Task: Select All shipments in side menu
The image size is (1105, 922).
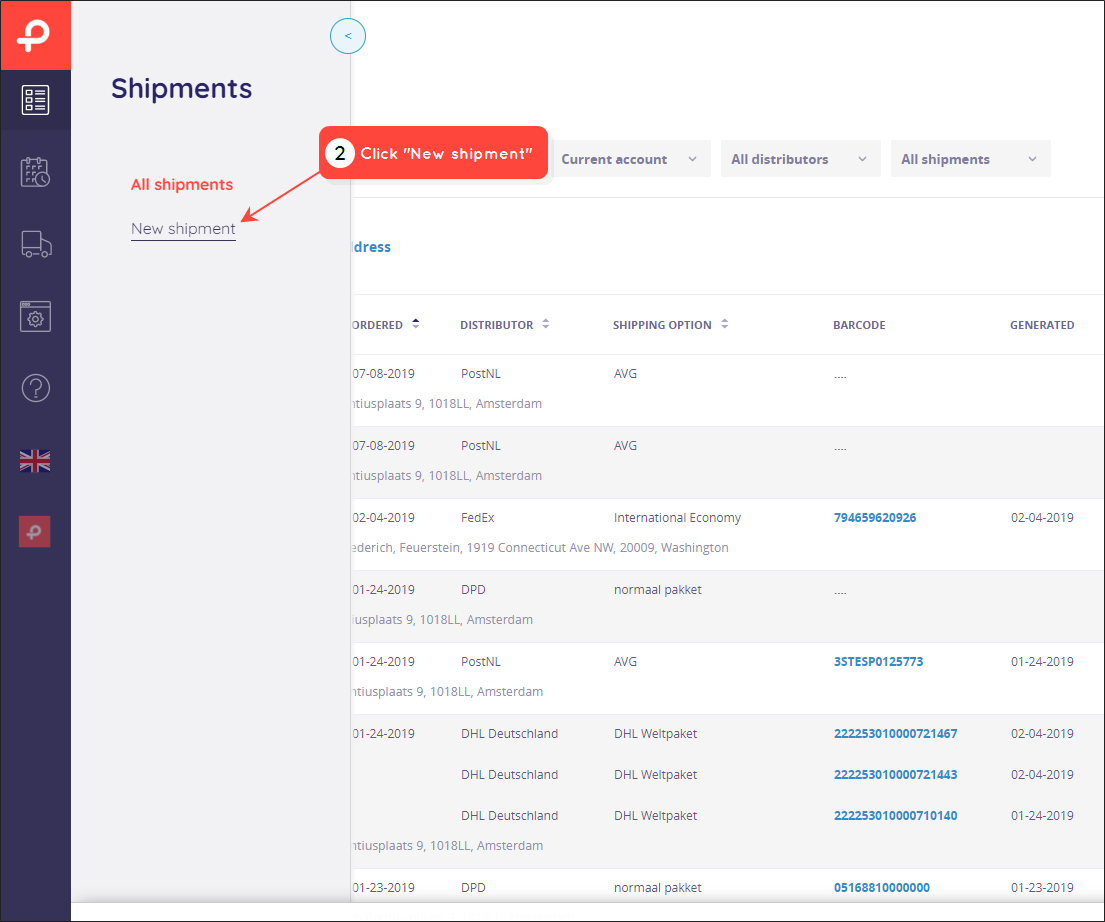Action: pyautogui.click(x=182, y=185)
